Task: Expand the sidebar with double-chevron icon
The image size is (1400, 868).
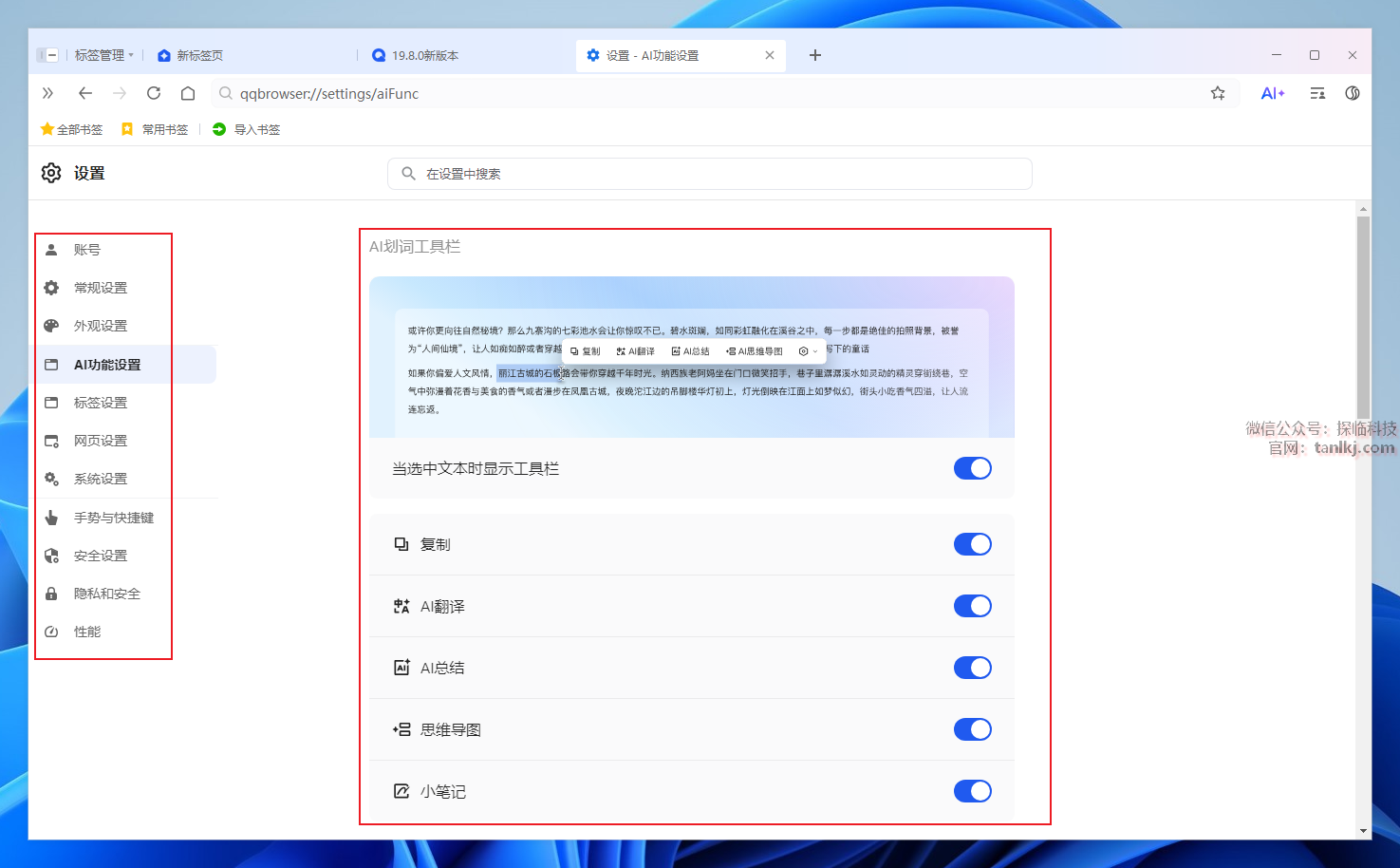Action: 47,93
